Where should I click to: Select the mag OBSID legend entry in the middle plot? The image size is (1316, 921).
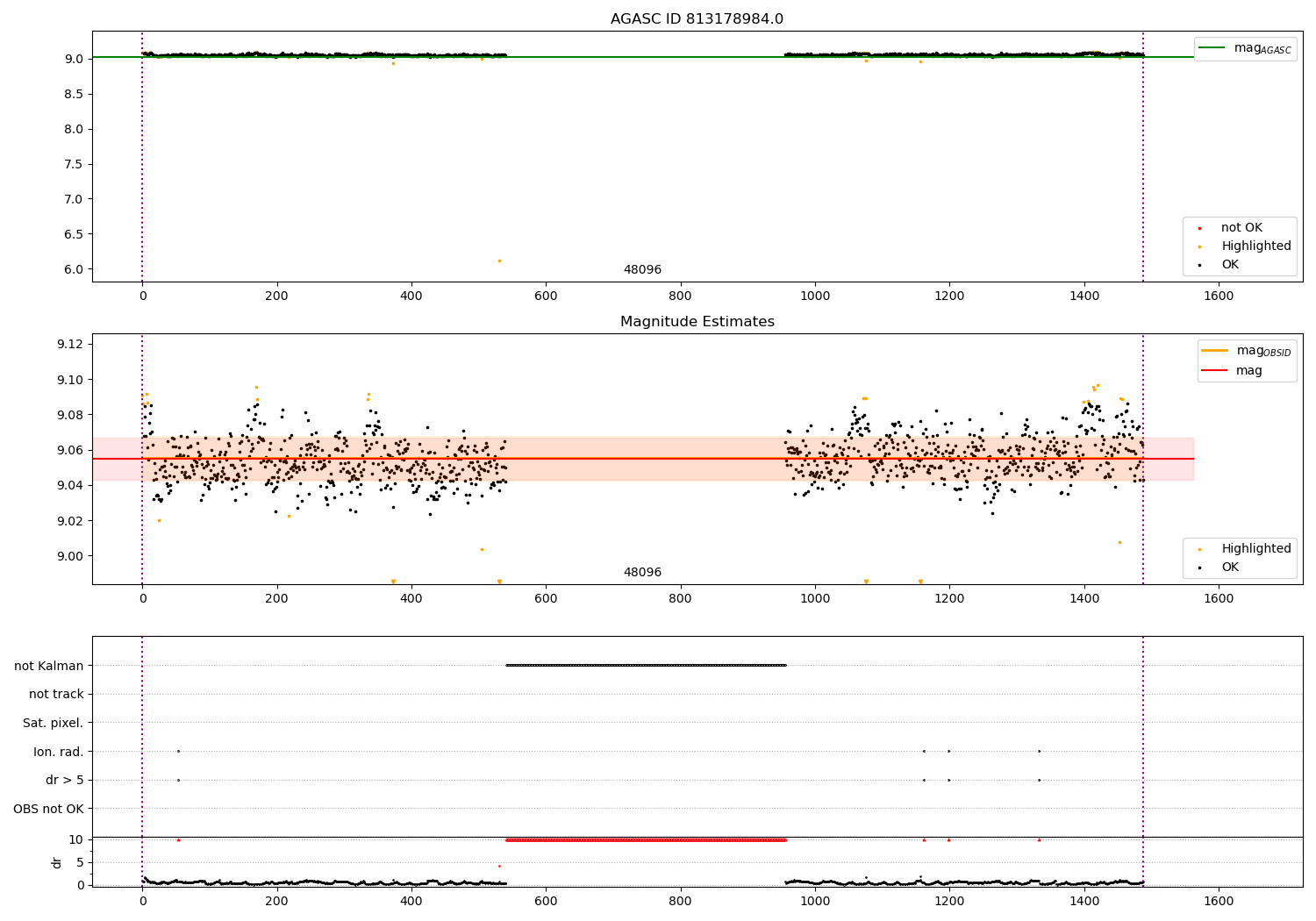click(1246, 351)
